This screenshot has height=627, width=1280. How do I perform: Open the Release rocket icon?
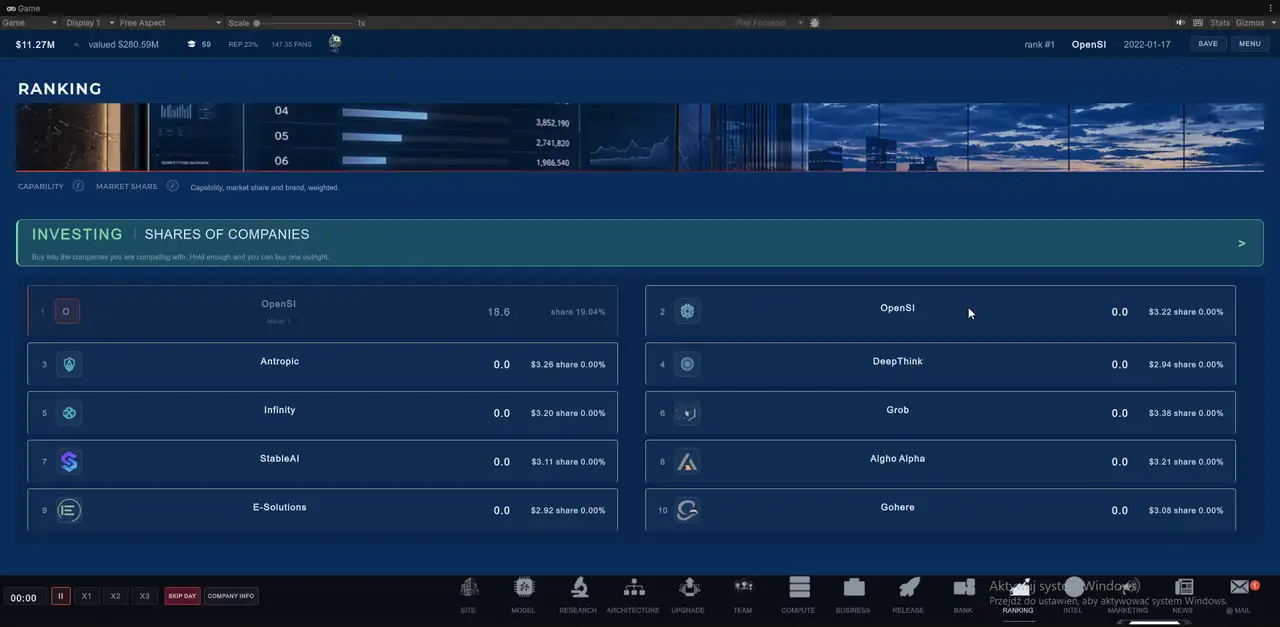pyautogui.click(x=908, y=588)
